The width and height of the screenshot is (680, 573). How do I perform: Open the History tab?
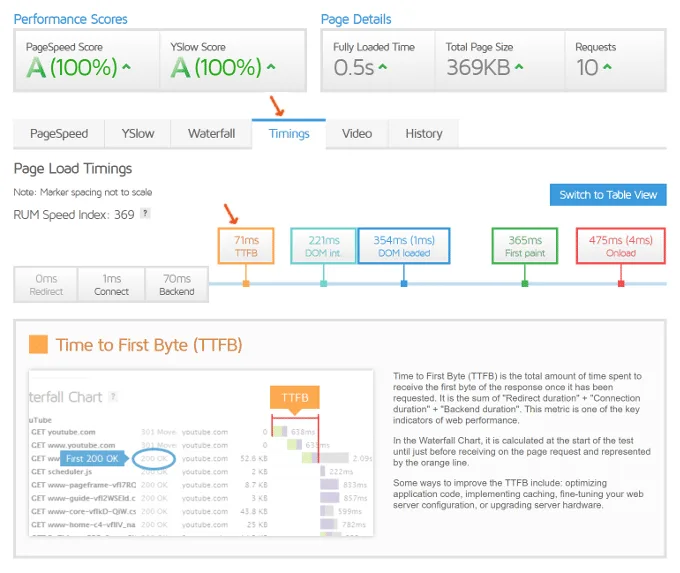click(x=424, y=134)
